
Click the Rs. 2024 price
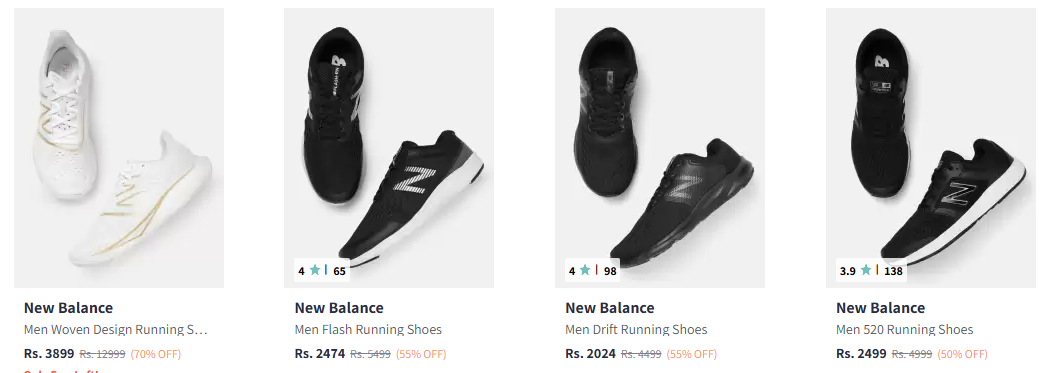[x=590, y=354]
